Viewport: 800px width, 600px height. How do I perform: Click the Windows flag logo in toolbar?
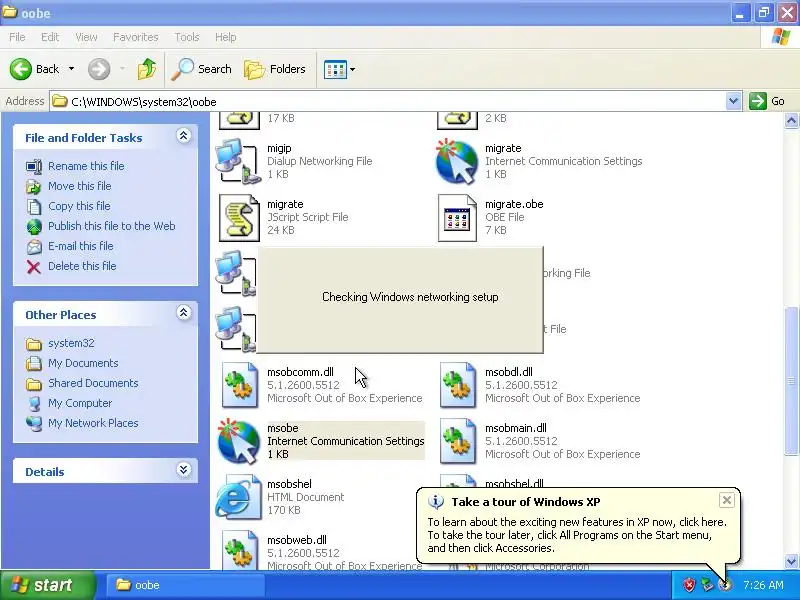tap(781, 37)
